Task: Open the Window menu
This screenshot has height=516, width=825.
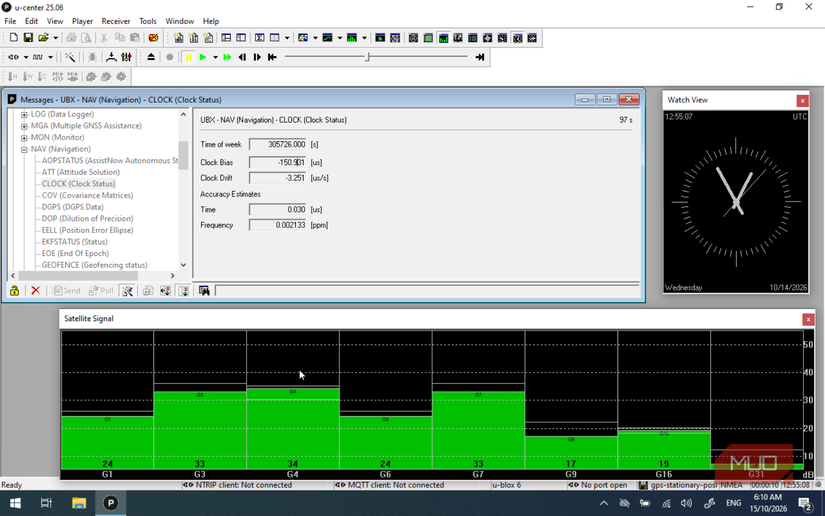Action: 179,21
